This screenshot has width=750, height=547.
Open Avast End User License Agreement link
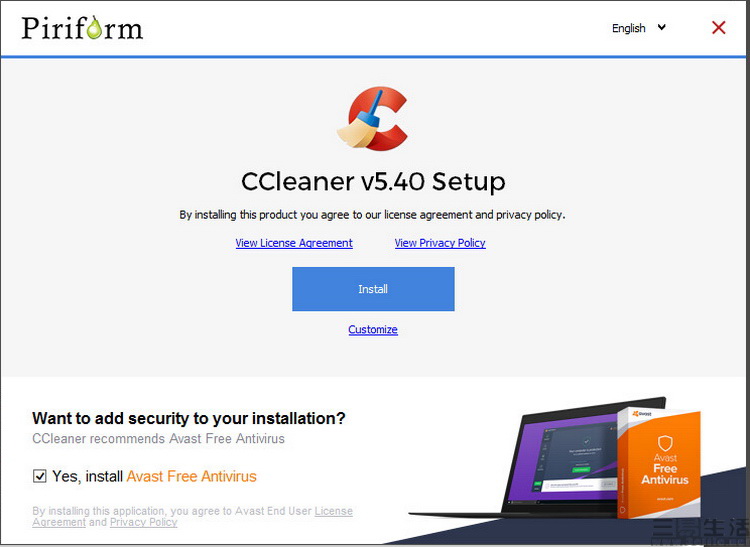point(192,516)
